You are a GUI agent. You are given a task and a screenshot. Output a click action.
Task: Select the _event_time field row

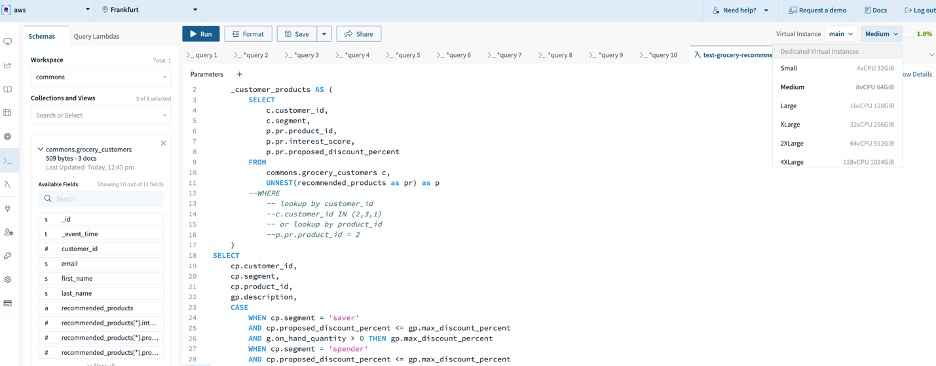[x=101, y=234]
